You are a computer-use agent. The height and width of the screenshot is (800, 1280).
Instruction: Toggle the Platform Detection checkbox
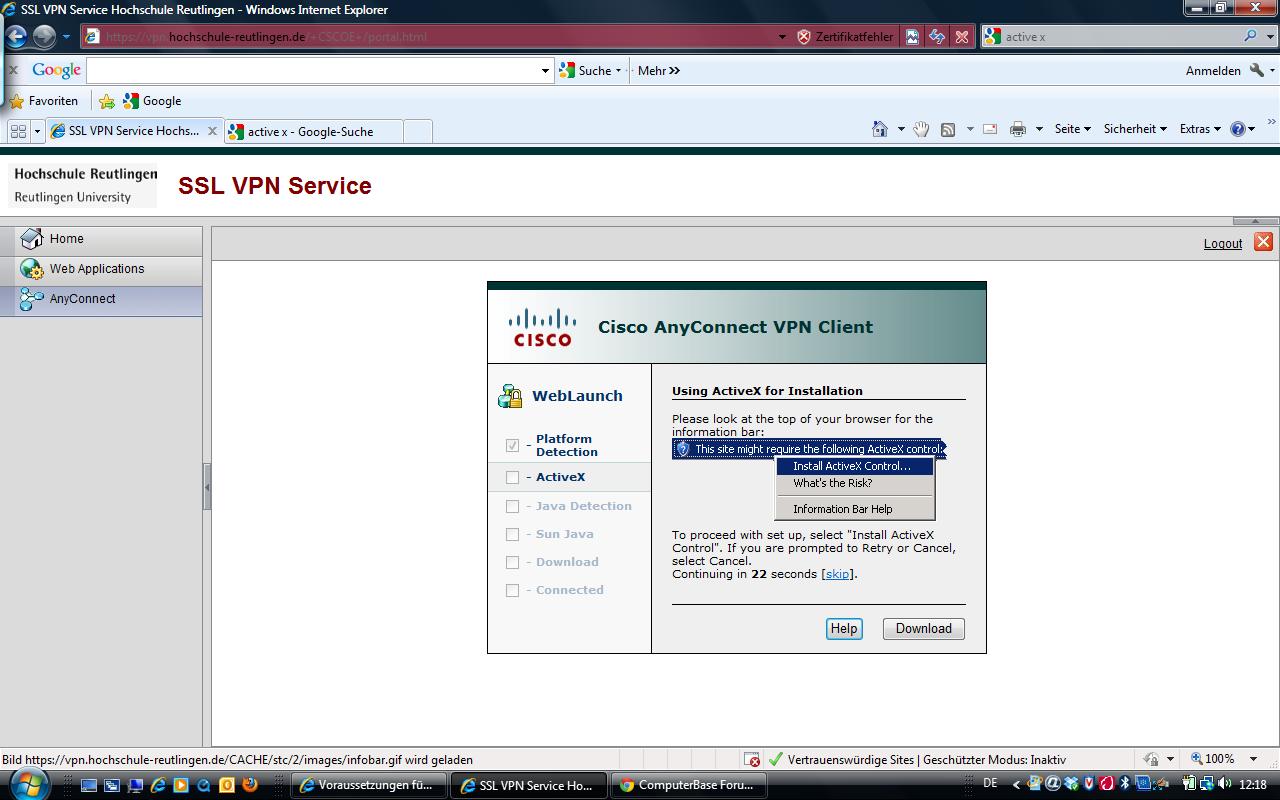pyautogui.click(x=512, y=445)
